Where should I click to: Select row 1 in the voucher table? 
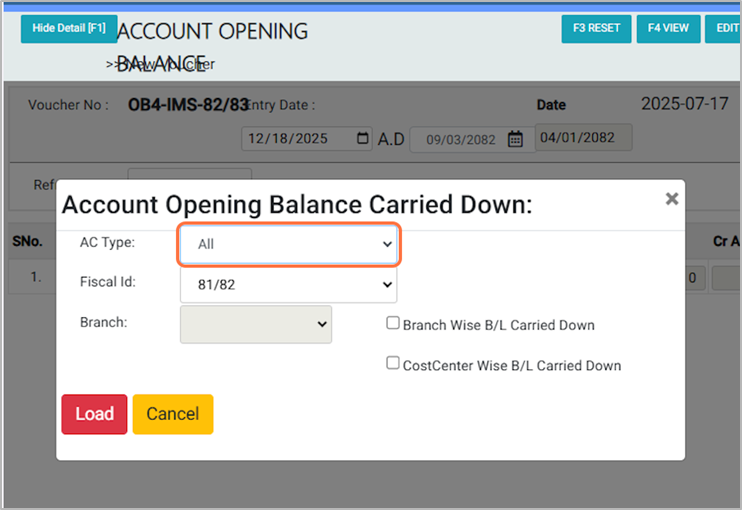click(35, 277)
